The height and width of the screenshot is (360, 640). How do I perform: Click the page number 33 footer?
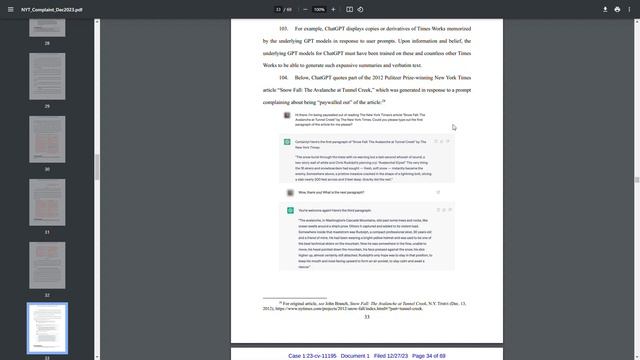pyautogui.click(x=367, y=317)
